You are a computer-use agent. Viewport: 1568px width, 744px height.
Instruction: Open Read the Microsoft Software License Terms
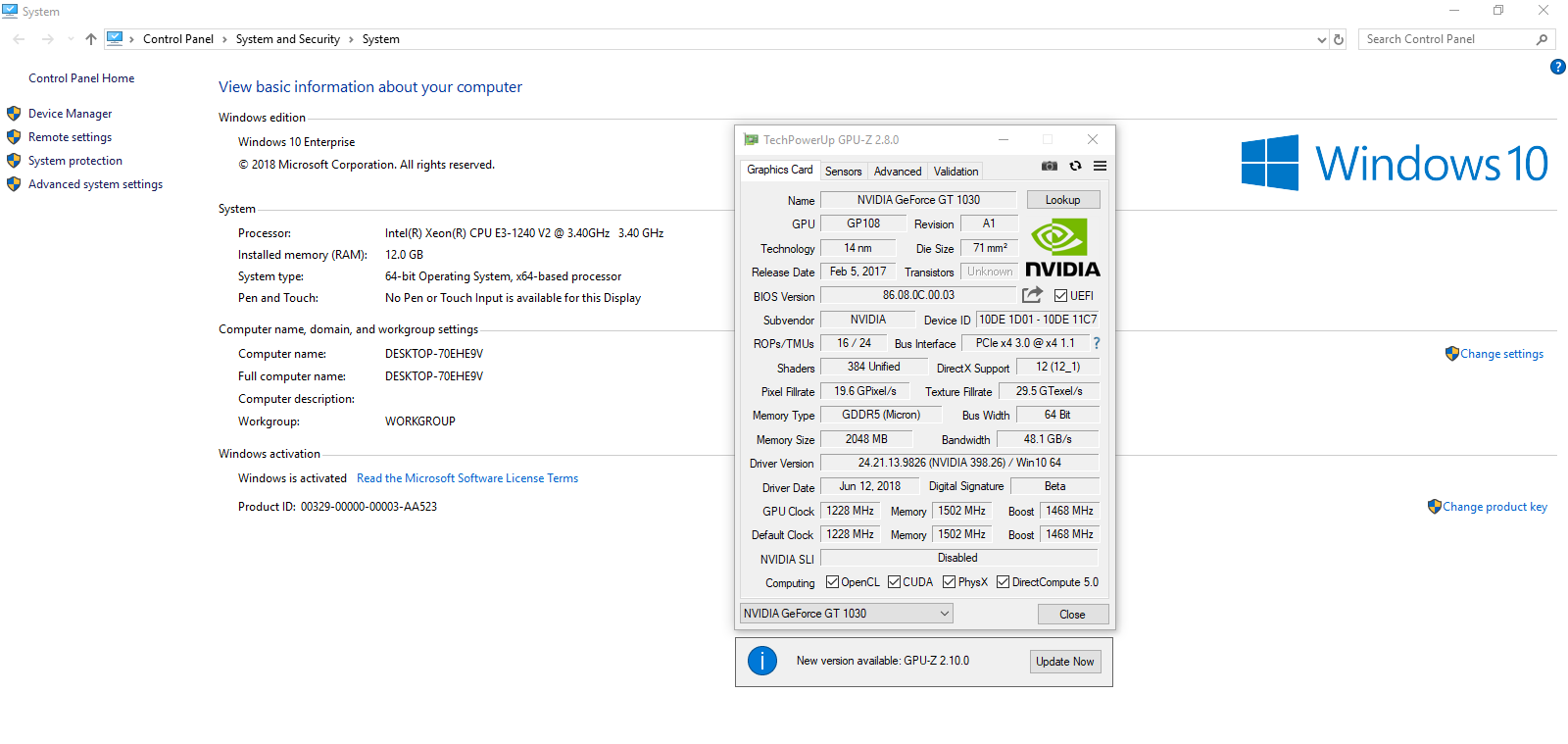click(x=467, y=478)
